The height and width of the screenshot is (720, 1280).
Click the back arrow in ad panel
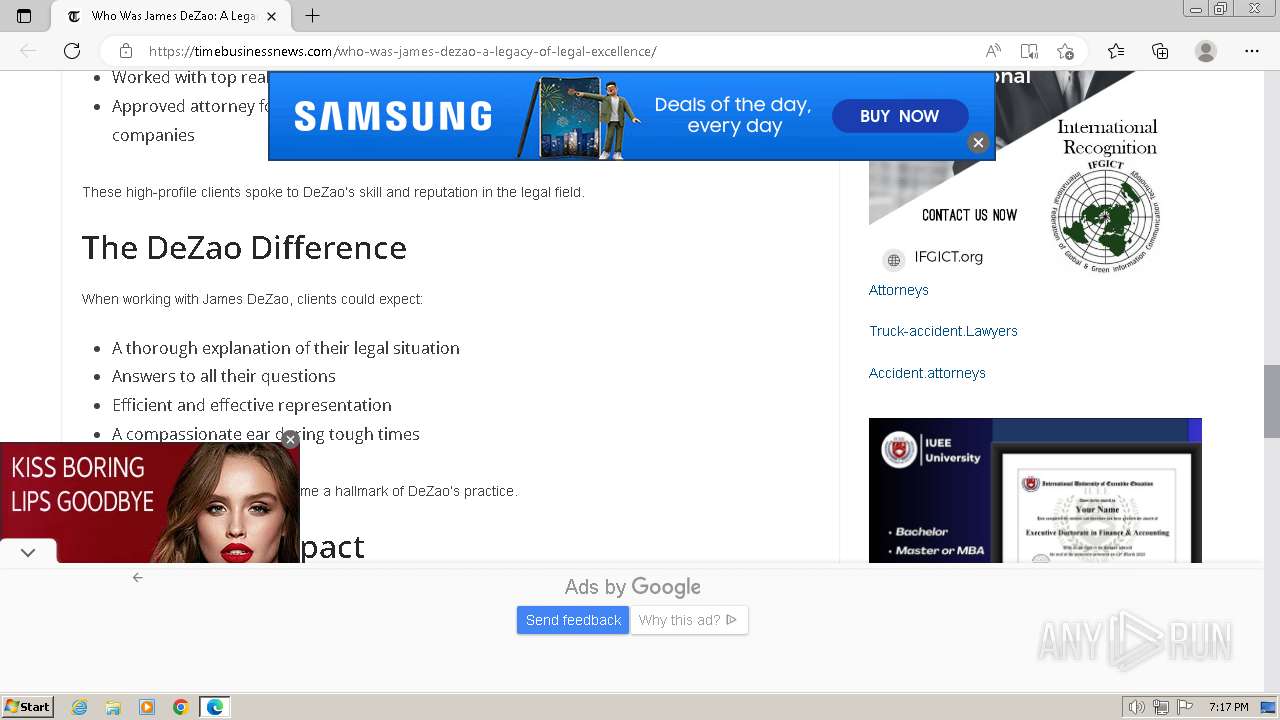[x=138, y=577]
